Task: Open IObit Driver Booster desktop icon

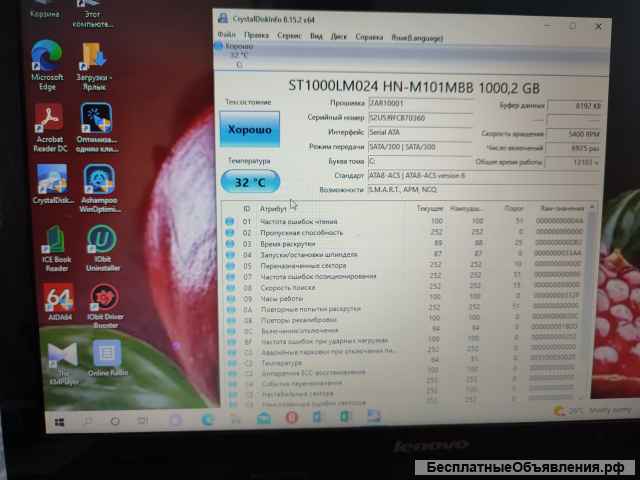Action: pyautogui.click(x=105, y=306)
